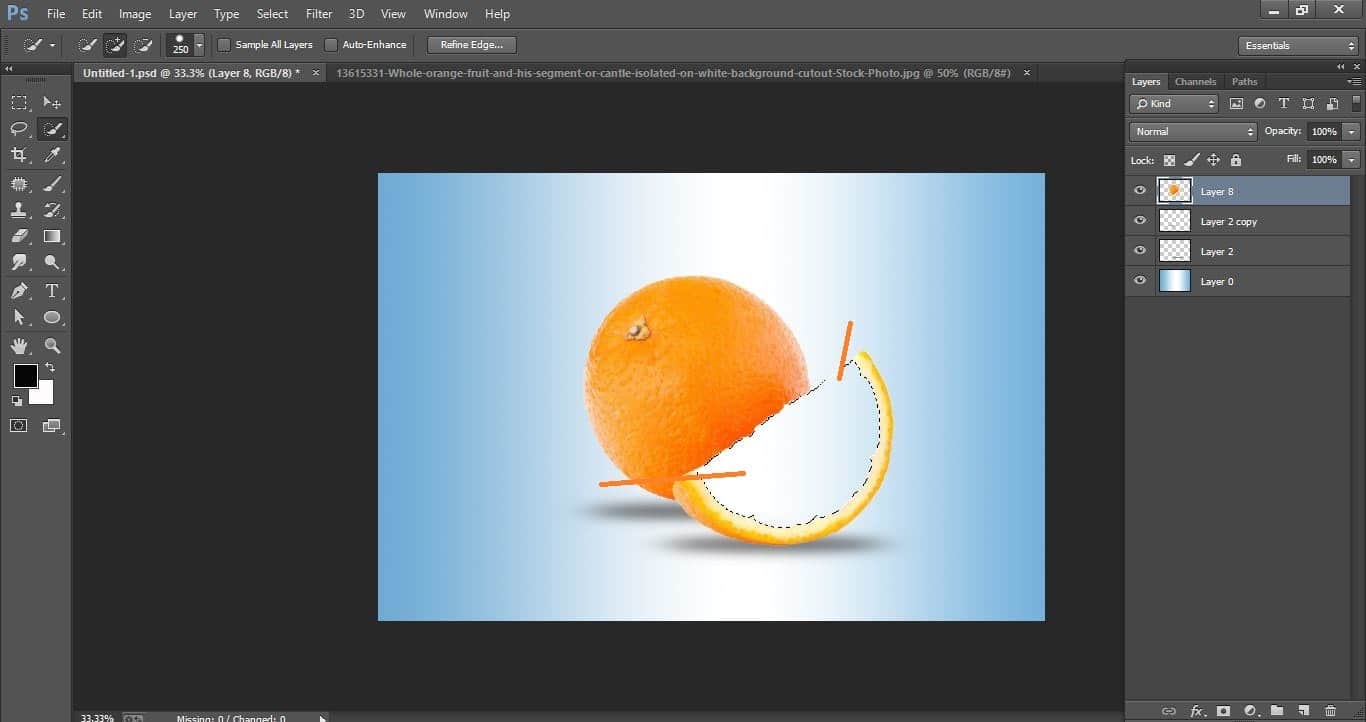Select the Horizontal Type tool
The height and width of the screenshot is (722, 1366).
point(52,291)
